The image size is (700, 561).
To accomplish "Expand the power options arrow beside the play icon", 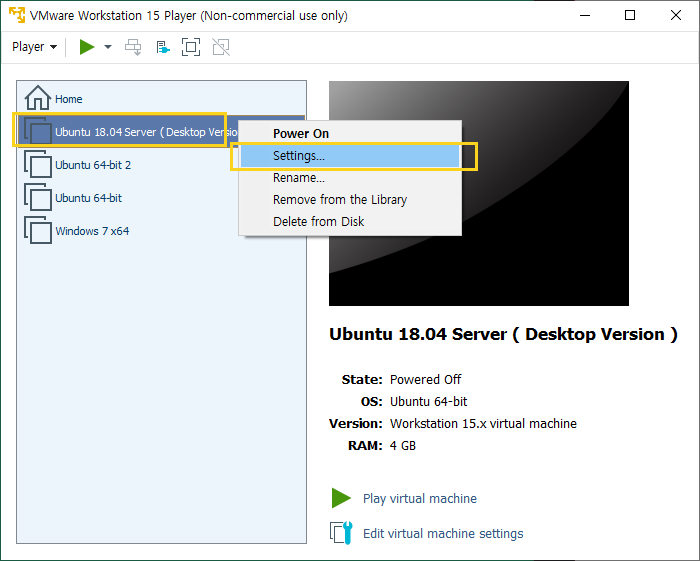I will [x=108, y=47].
